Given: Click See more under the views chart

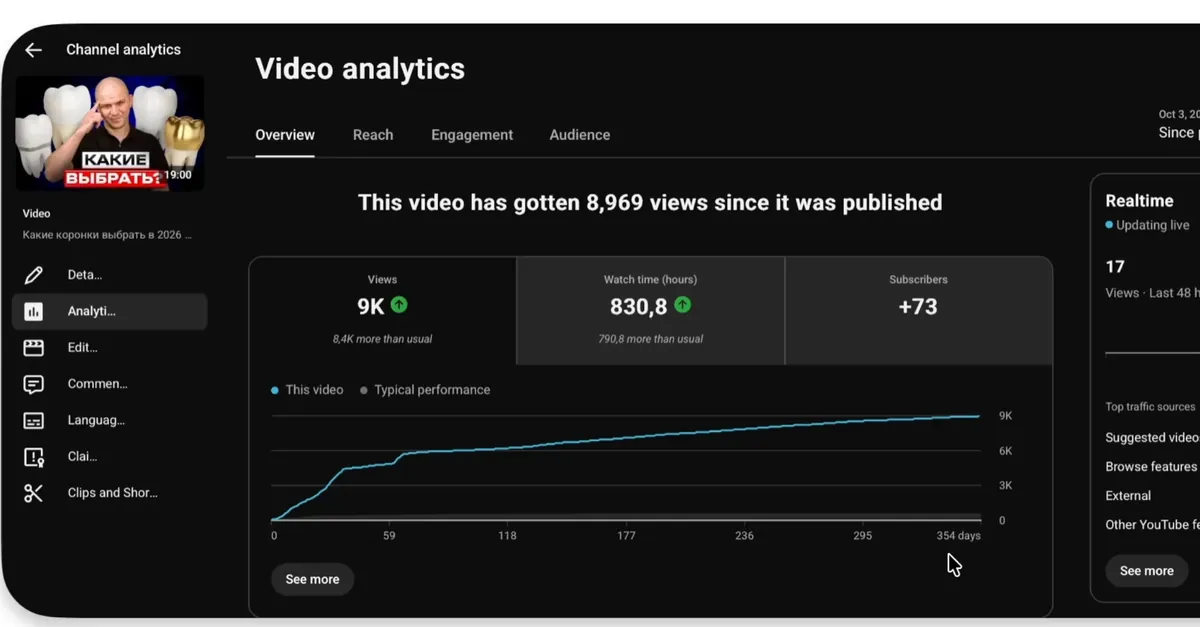Looking at the screenshot, I should pos(312,579).
